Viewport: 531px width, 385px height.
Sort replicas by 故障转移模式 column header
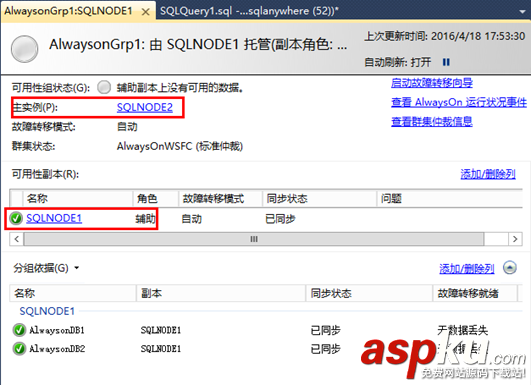(x=220, y=198)
